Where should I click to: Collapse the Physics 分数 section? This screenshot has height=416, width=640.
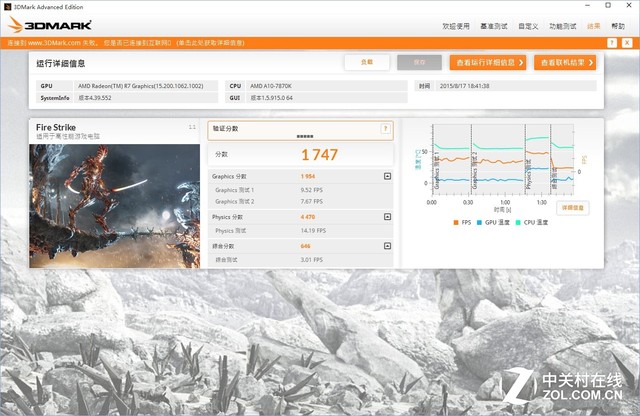click(387, 216)
